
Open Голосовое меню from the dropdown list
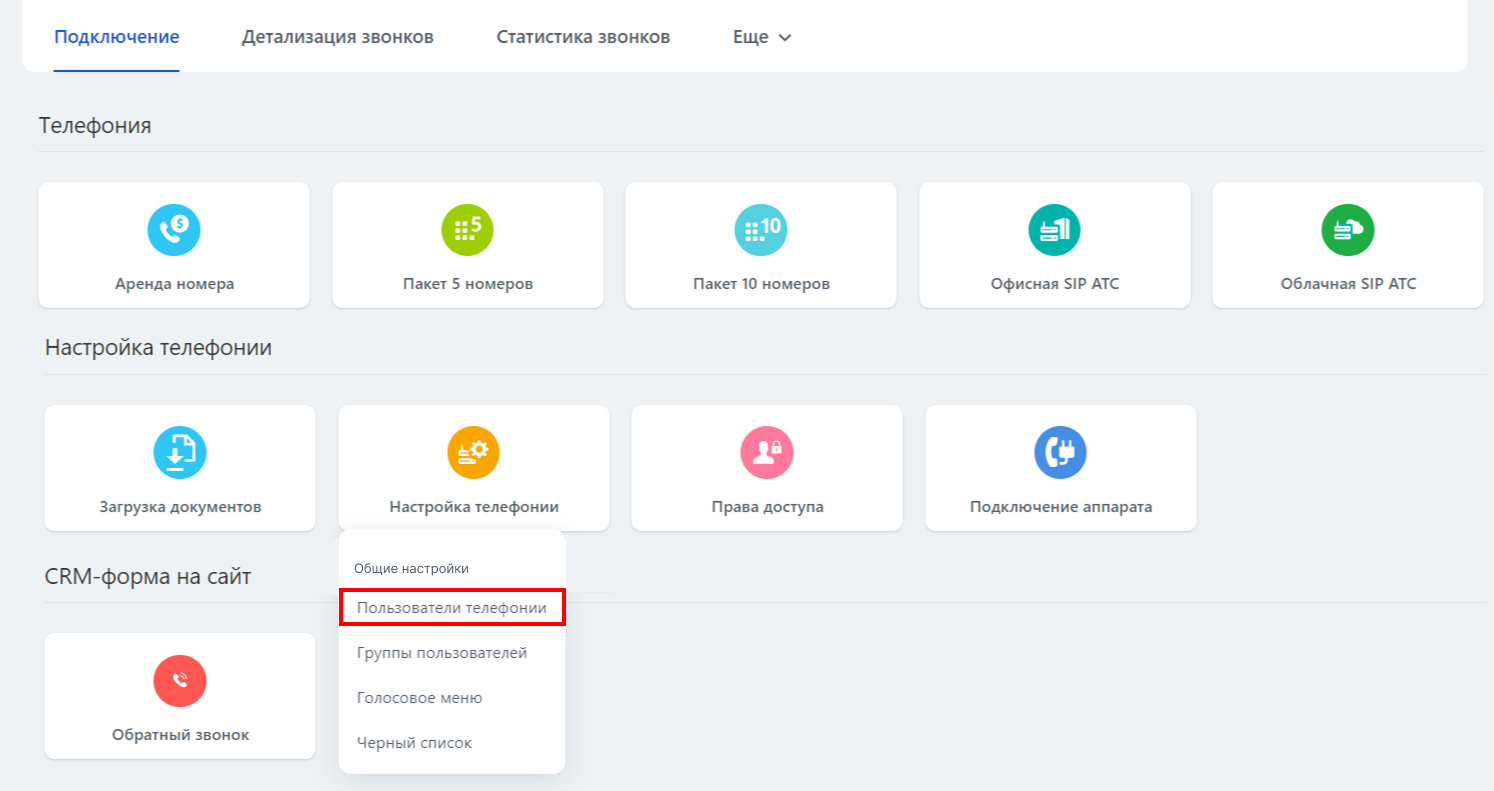point(420,698)
